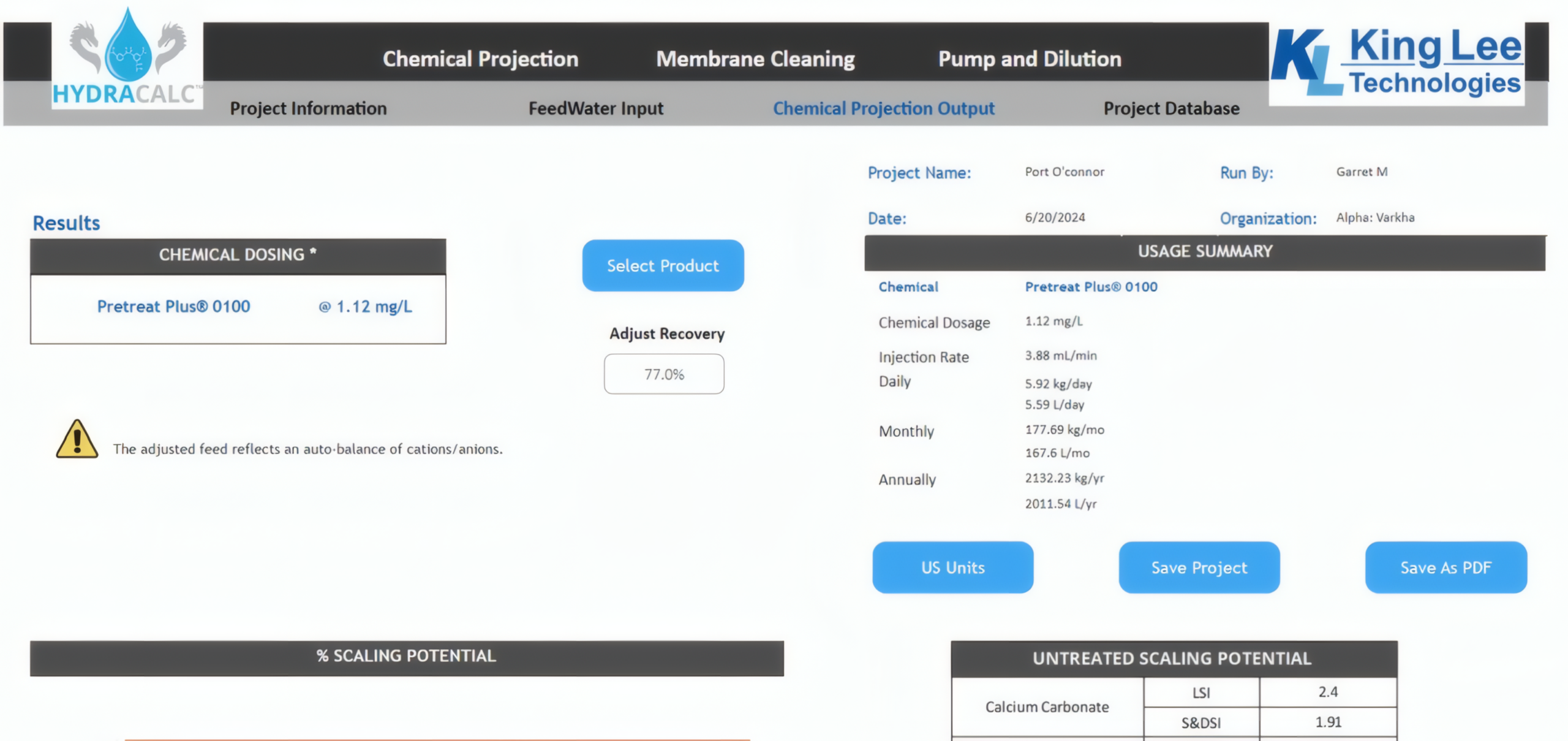The width and height of the screenshot is (1568, 741).
Task: Click the Chemical Dosage value 1.12 mg/L
Action: click(1053, 321)
